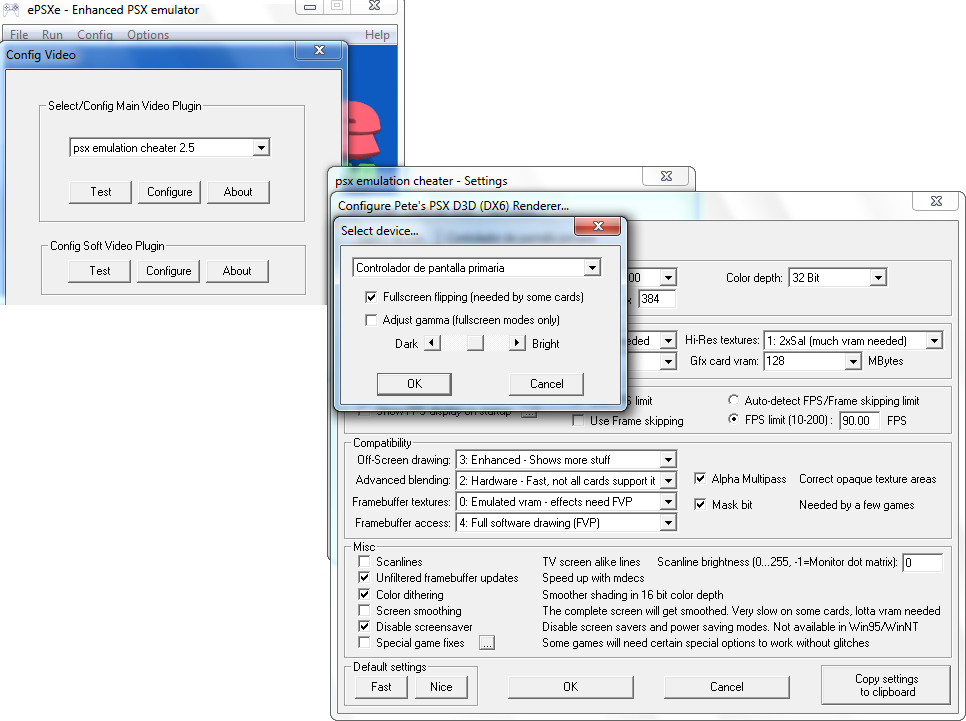This screenshot has width=966, height=721.
Task: Click About for soft video plugin
Action: coord(237,271)
